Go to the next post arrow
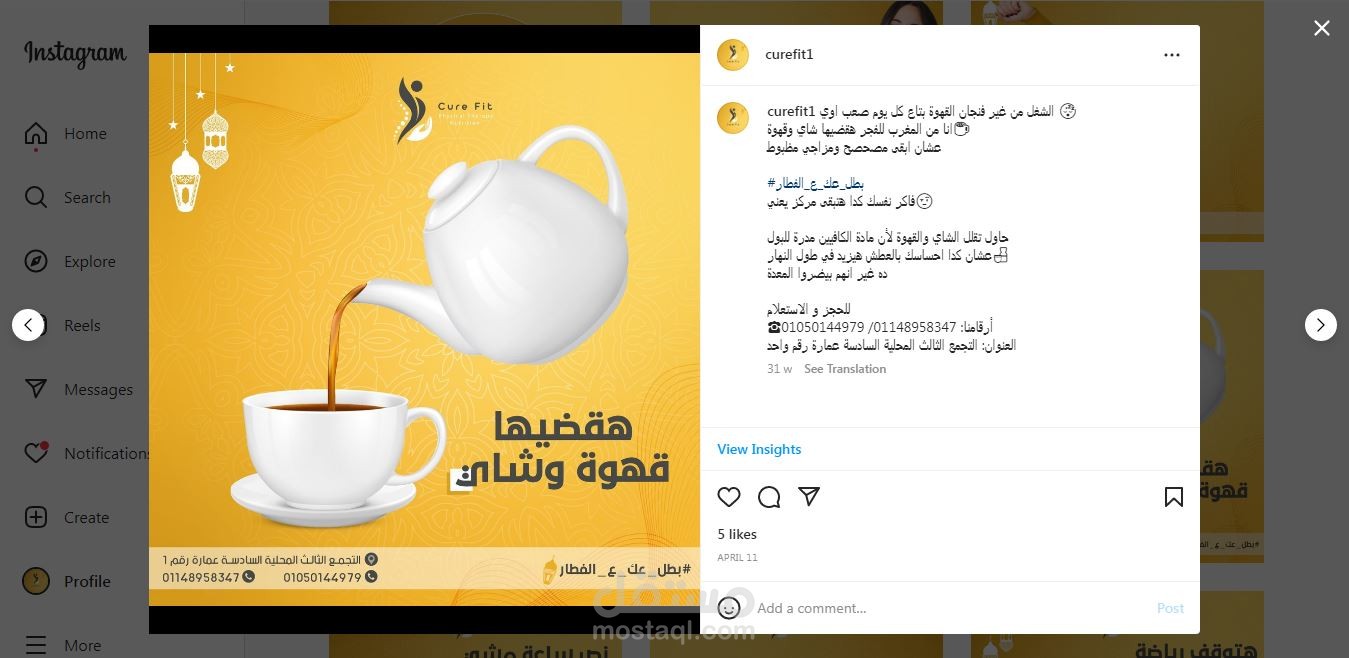The height and width of the screenshot is (658, 1349). (x=1321, y=325)
